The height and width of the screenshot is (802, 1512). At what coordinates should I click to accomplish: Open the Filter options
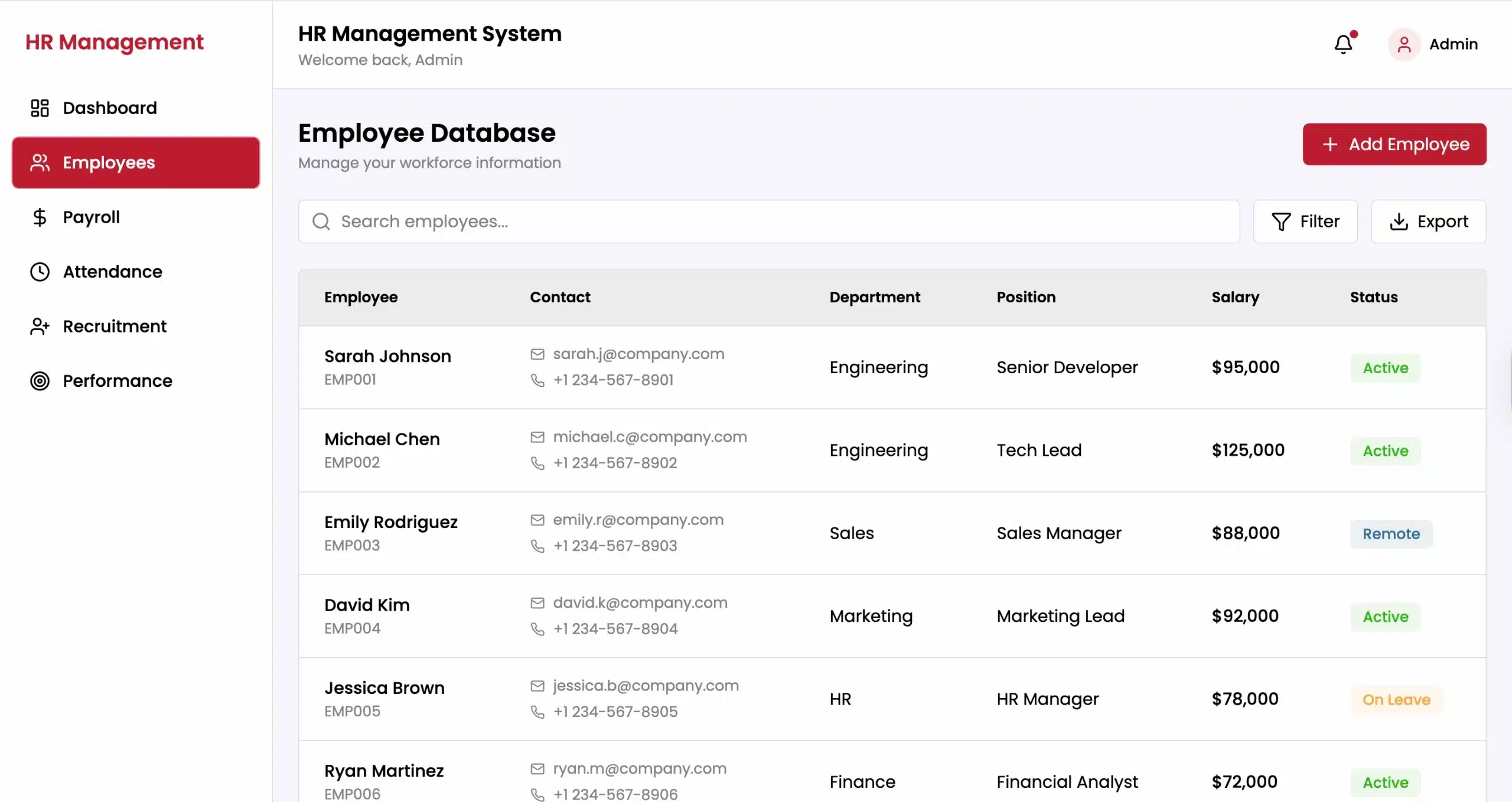point(1305,221)
